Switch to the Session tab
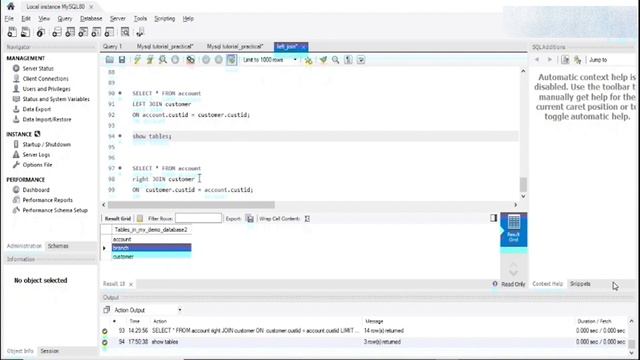The height and width of the screenshot is (360, 640). pyautogui.click(x=50, y=351)
